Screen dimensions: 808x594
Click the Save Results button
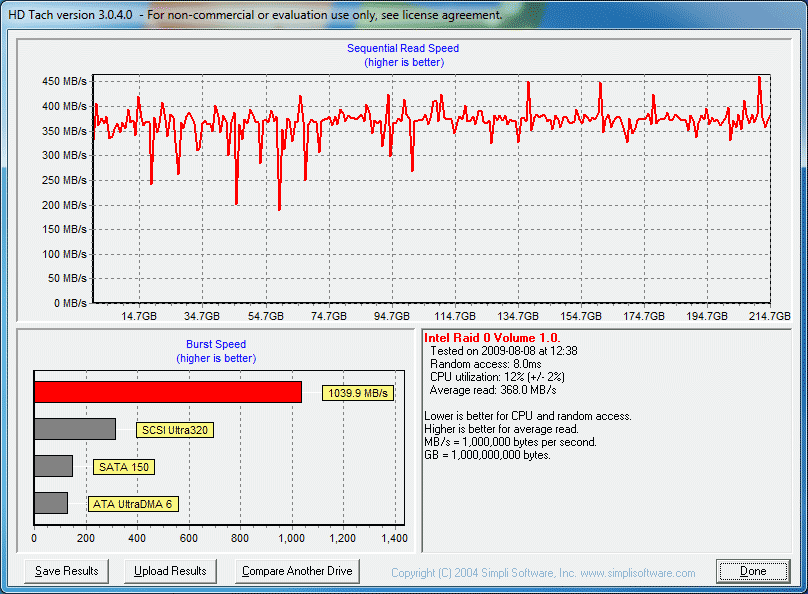[x=66, y=571]
